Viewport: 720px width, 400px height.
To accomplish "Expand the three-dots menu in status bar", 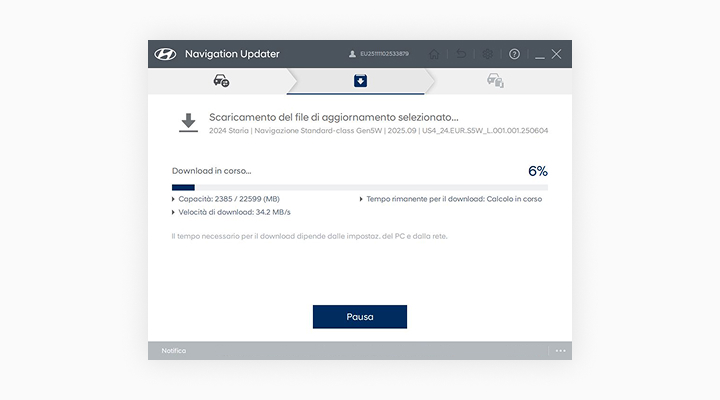I will coord(560,351).
